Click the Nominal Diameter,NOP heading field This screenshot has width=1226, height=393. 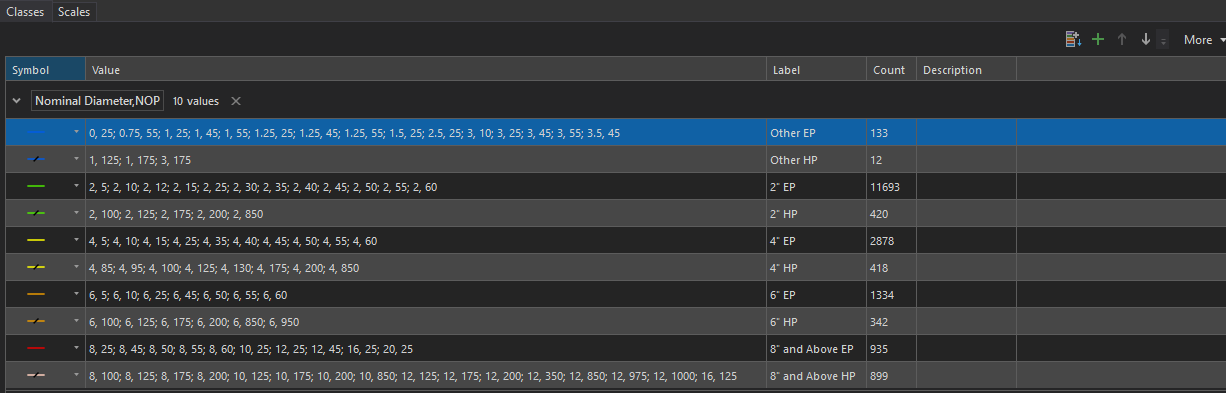[97, 101]
